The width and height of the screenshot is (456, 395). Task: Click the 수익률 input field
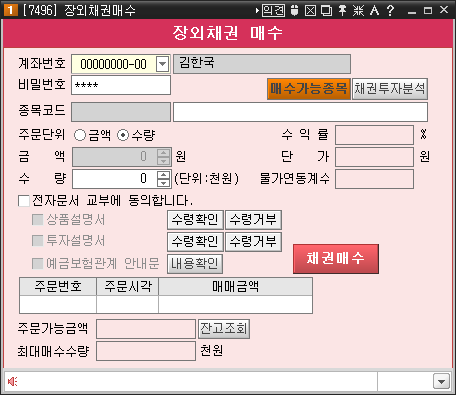(x=374, y=135)
